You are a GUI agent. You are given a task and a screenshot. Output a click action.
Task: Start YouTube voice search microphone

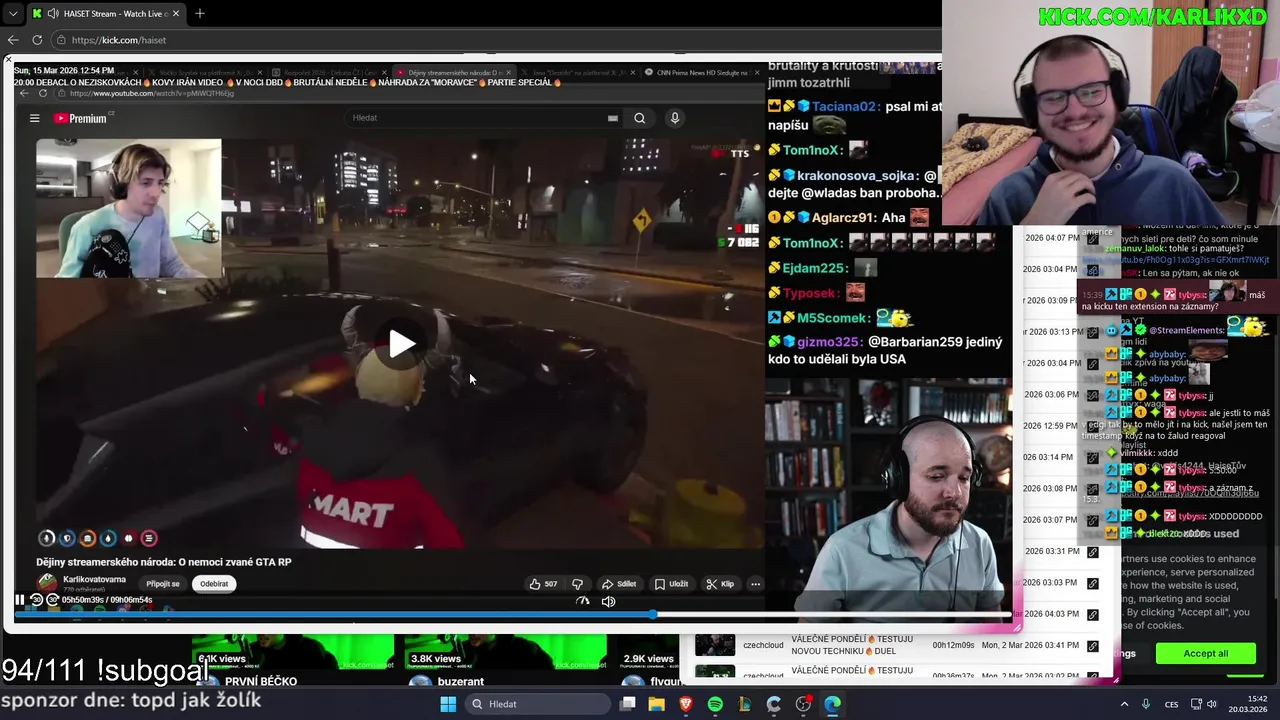tap(675, 118)
